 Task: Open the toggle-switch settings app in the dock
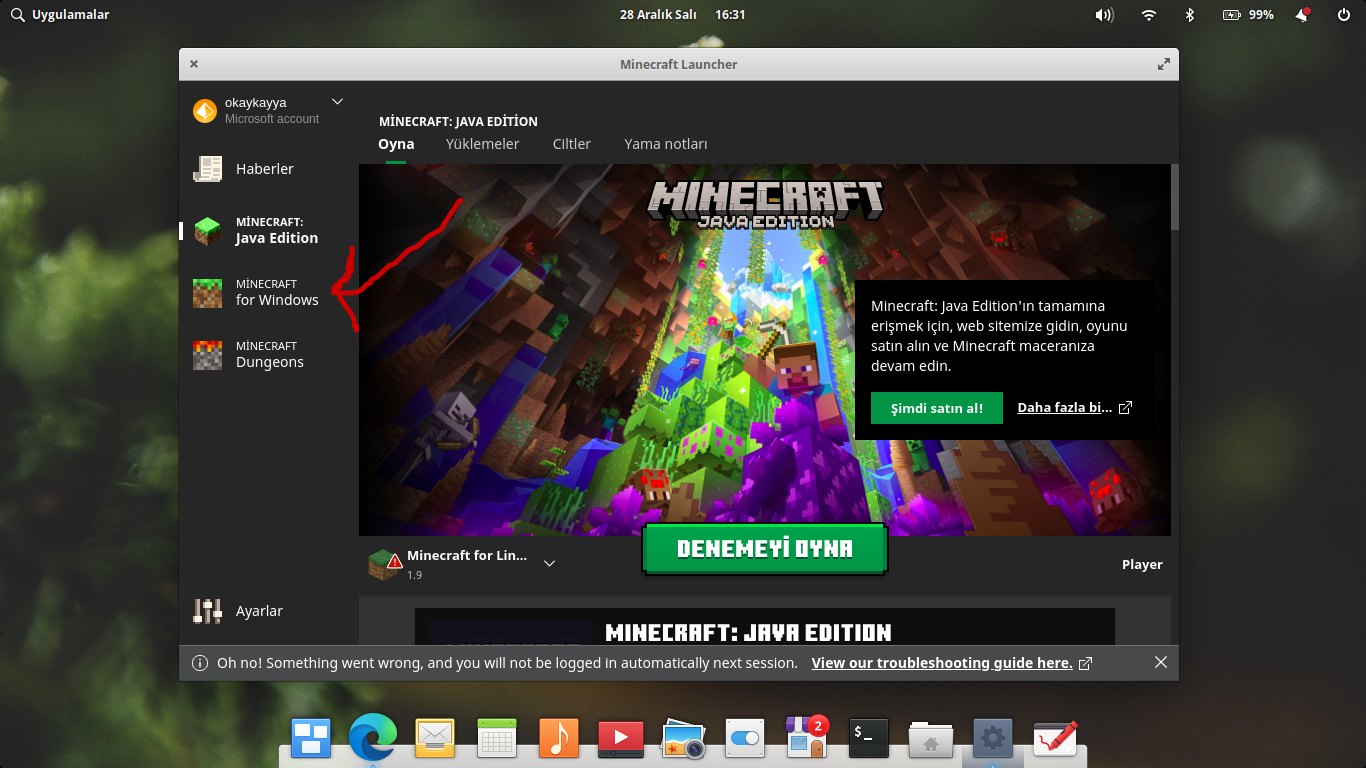[x=745, y=739]
